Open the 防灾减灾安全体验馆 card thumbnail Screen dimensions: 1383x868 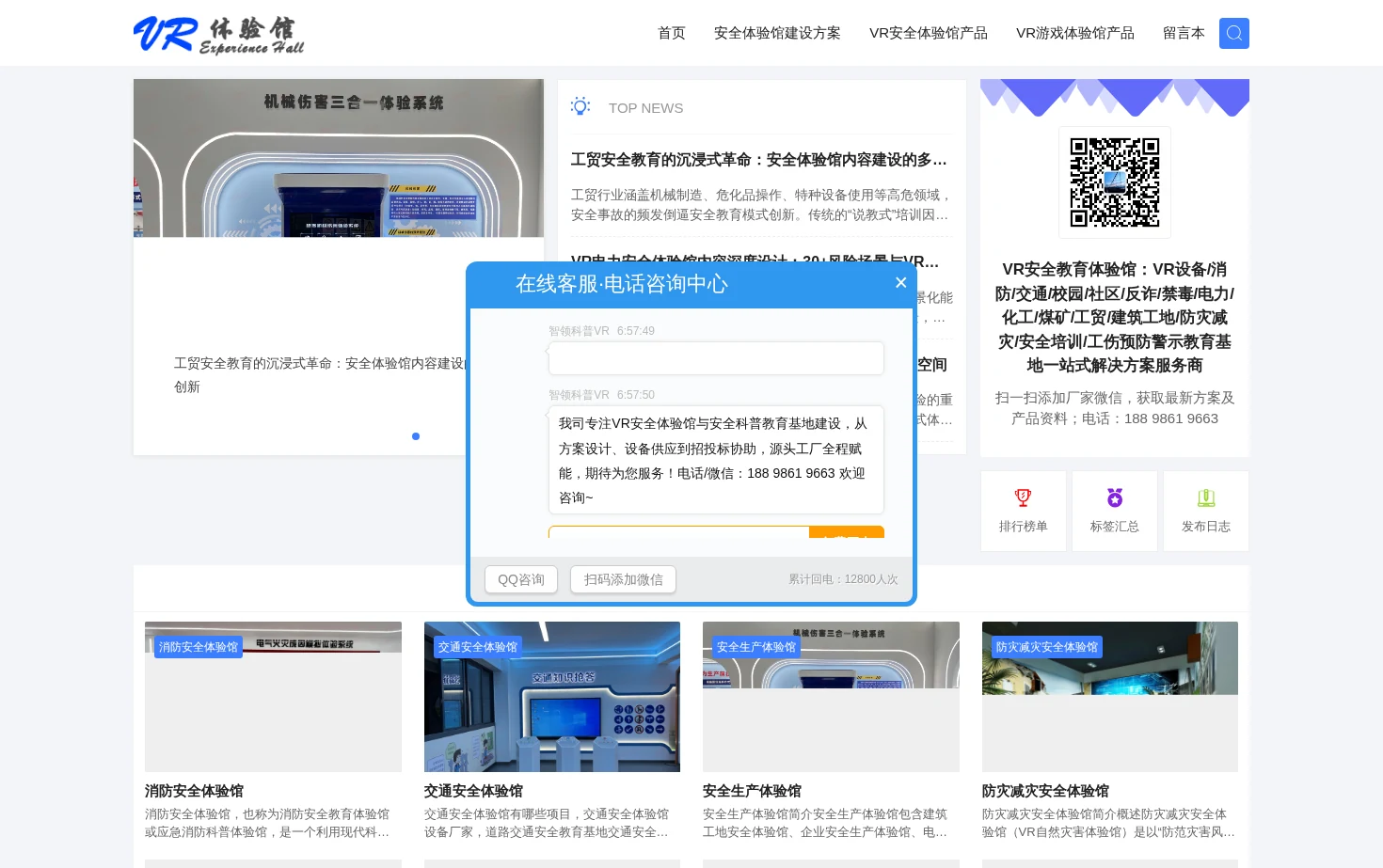pyautogui.click(x=1110, y=697)
